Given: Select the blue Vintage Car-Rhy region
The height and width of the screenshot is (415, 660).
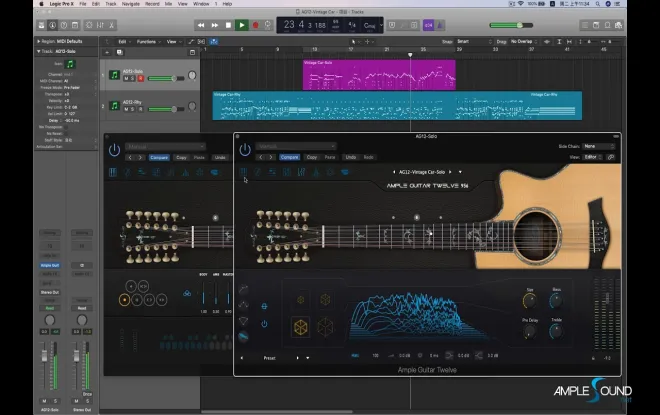Looking at the screenshot, I should (x=397, y=106).
